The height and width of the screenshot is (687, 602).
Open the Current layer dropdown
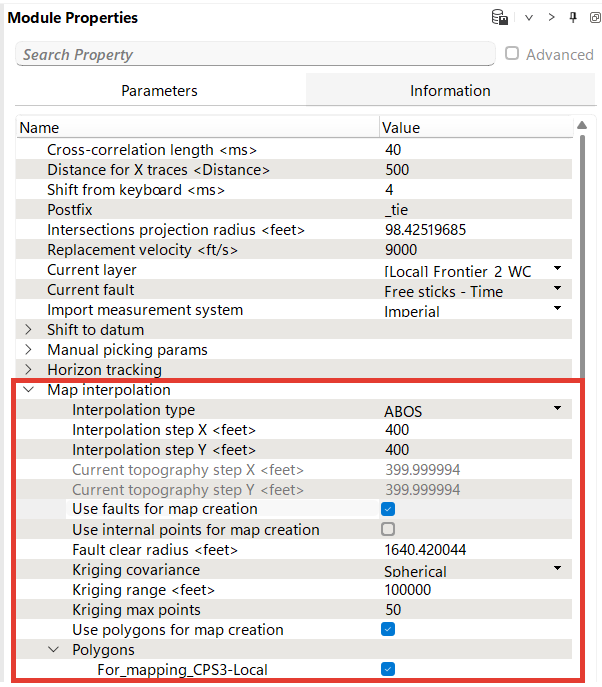(557, 268)
